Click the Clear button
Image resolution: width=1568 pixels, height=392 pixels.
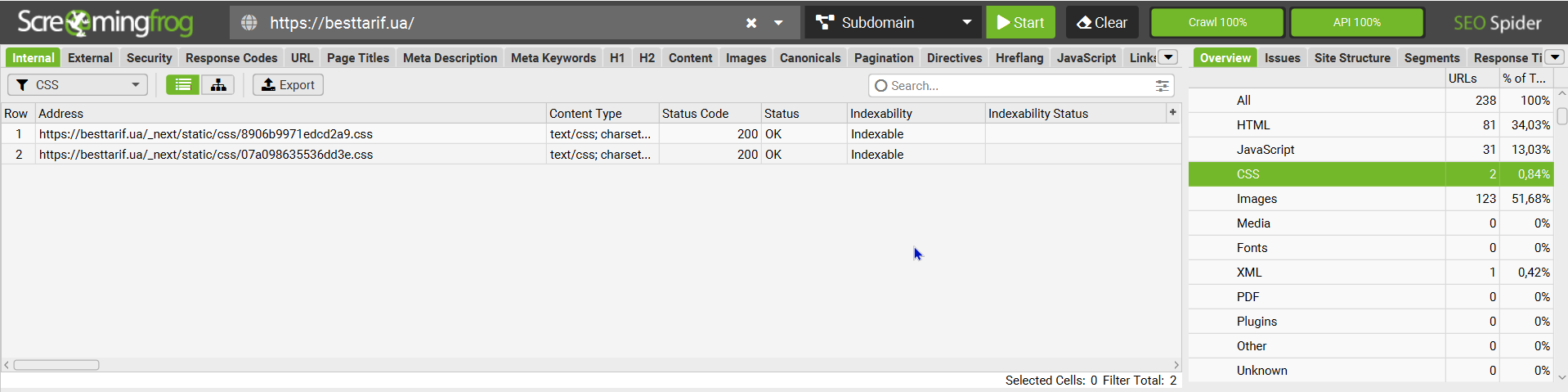[1102, 23]
